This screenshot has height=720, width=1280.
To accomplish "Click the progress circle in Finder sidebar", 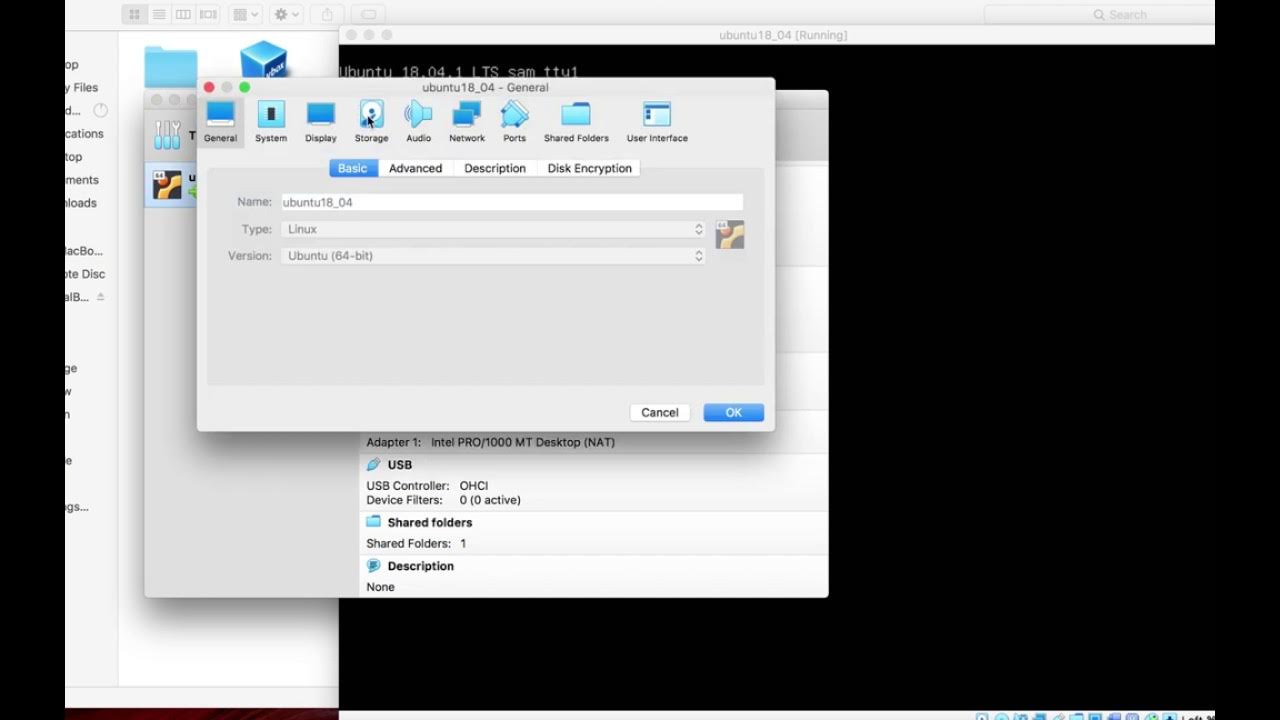I will pos(100,110).
